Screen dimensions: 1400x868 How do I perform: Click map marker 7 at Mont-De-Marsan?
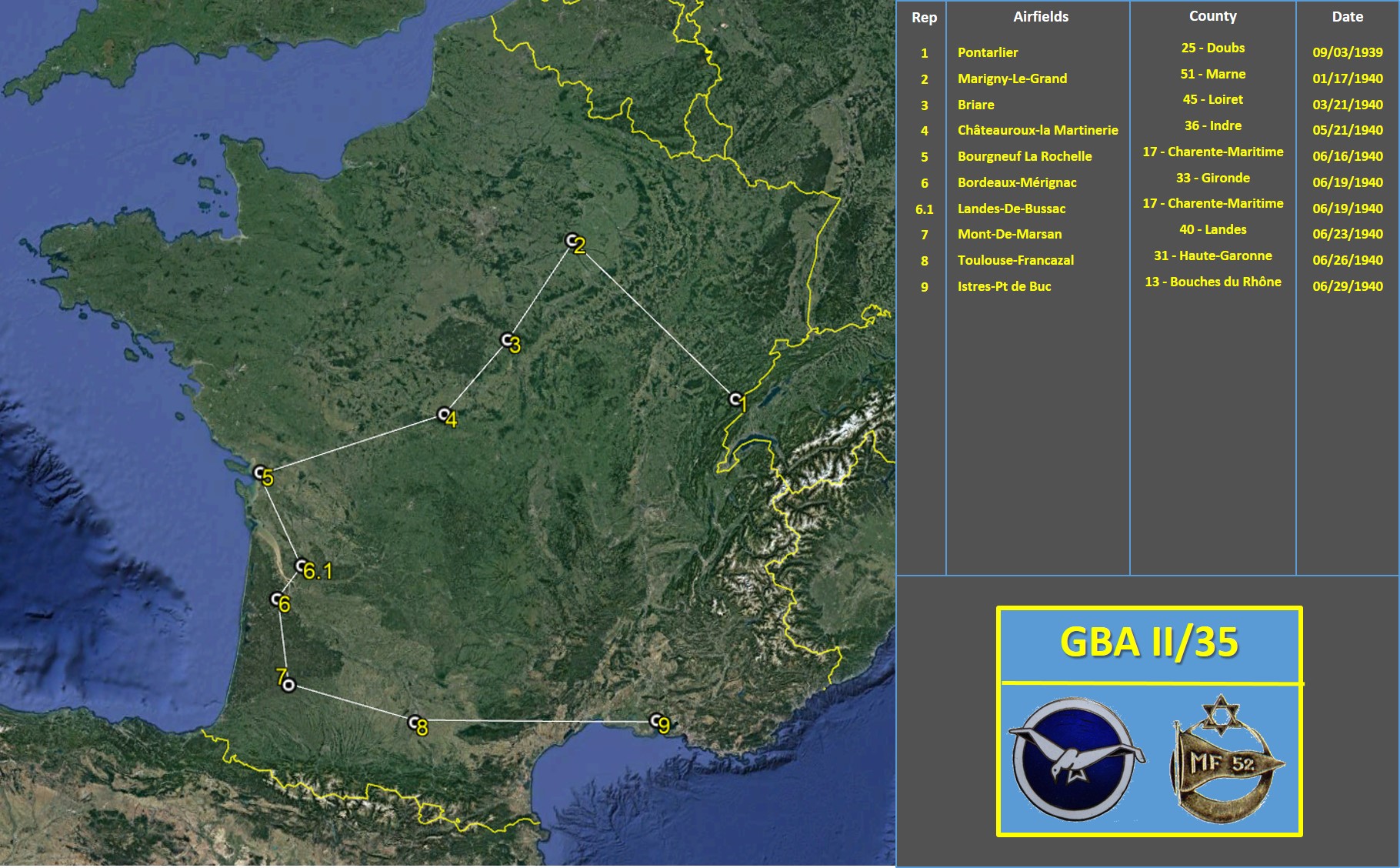(288, 685)
